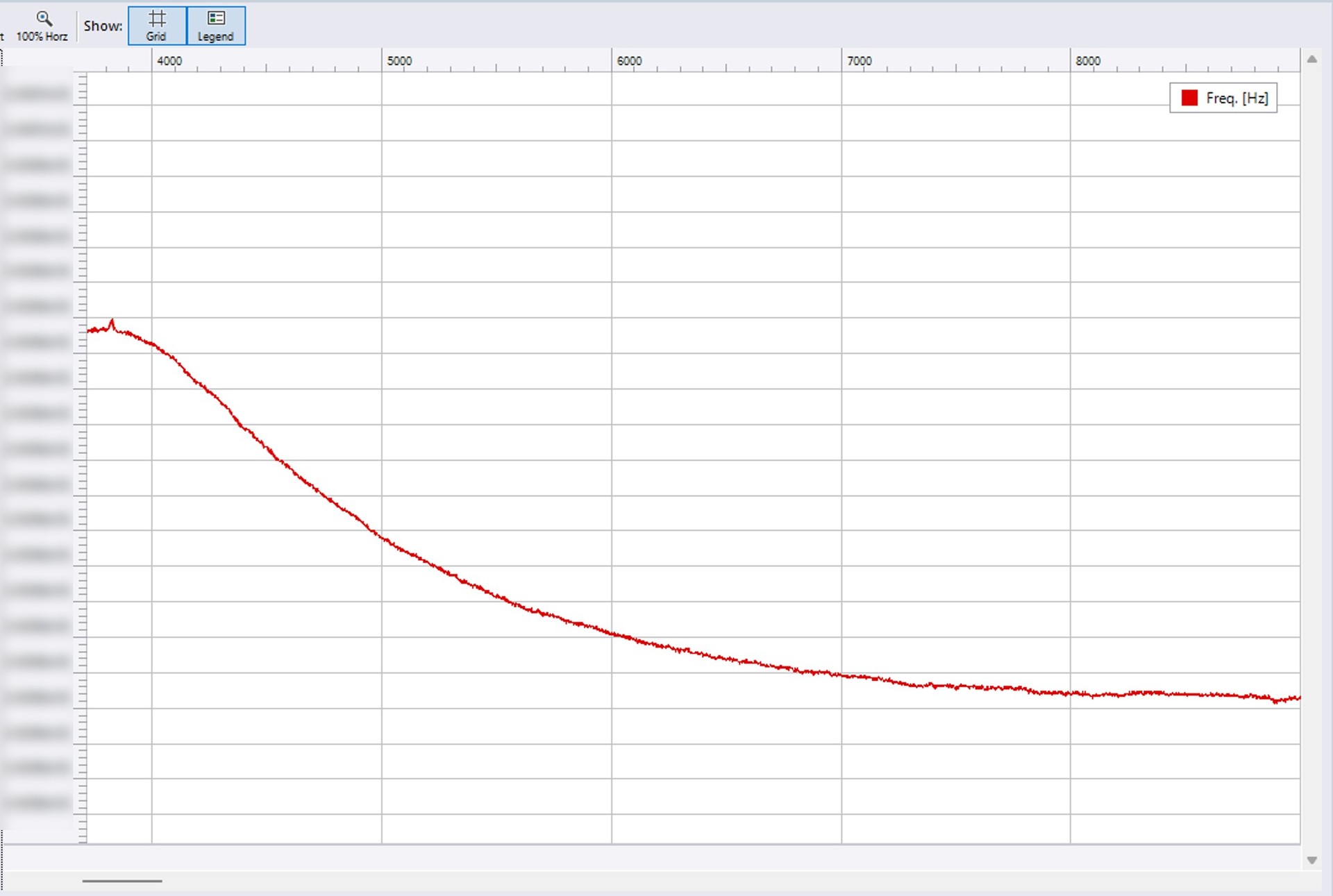Click the horizontal scrollbar thumb at bottom
This screenshot has height=896, width=1333.
point(122,881)
